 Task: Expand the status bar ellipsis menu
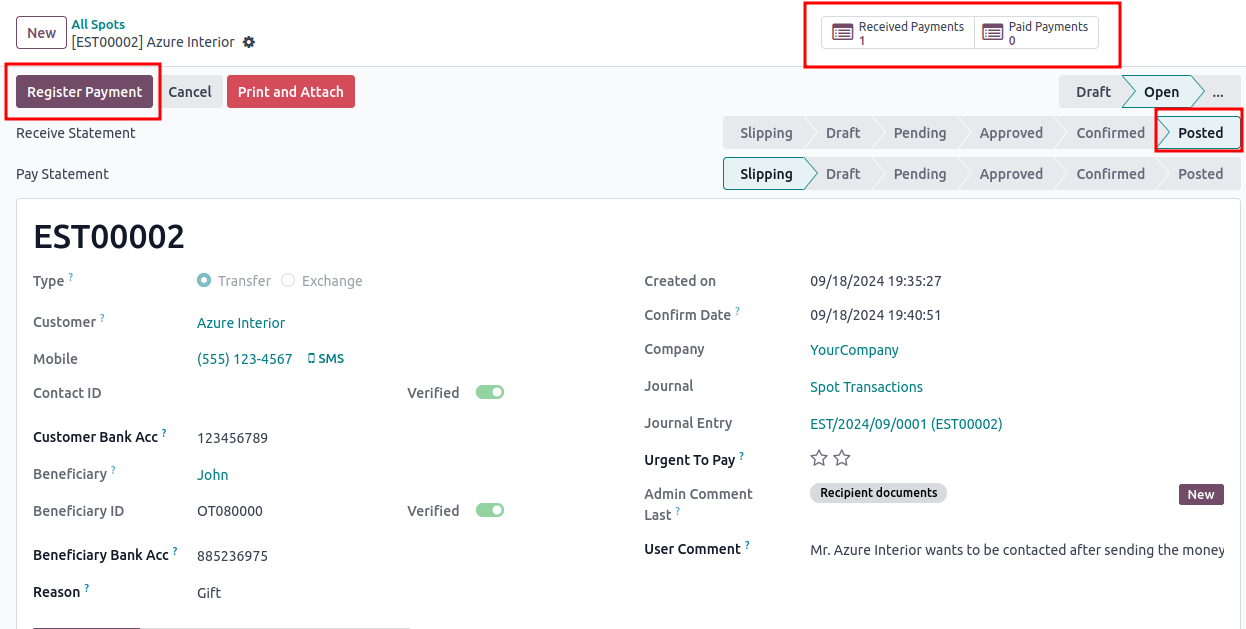click(x=1217, y=92)
